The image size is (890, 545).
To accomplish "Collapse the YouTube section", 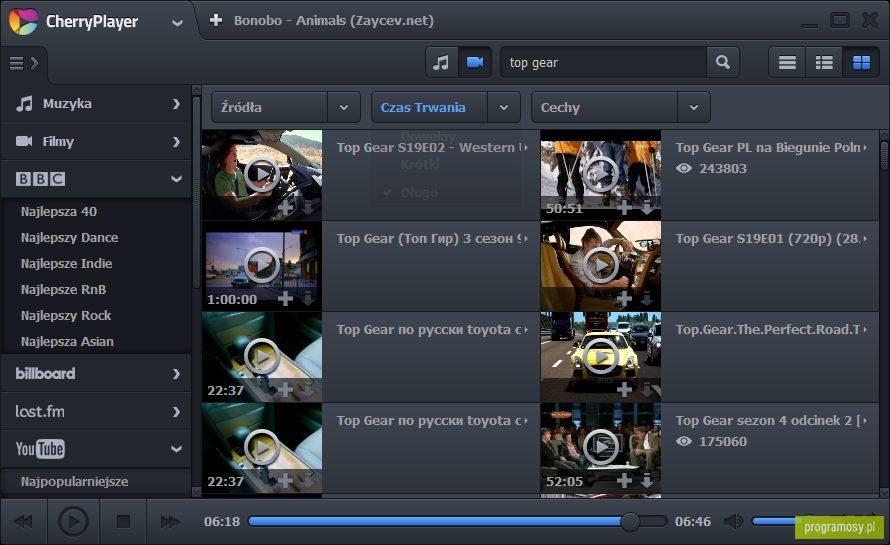I will (x=96, y=449).
